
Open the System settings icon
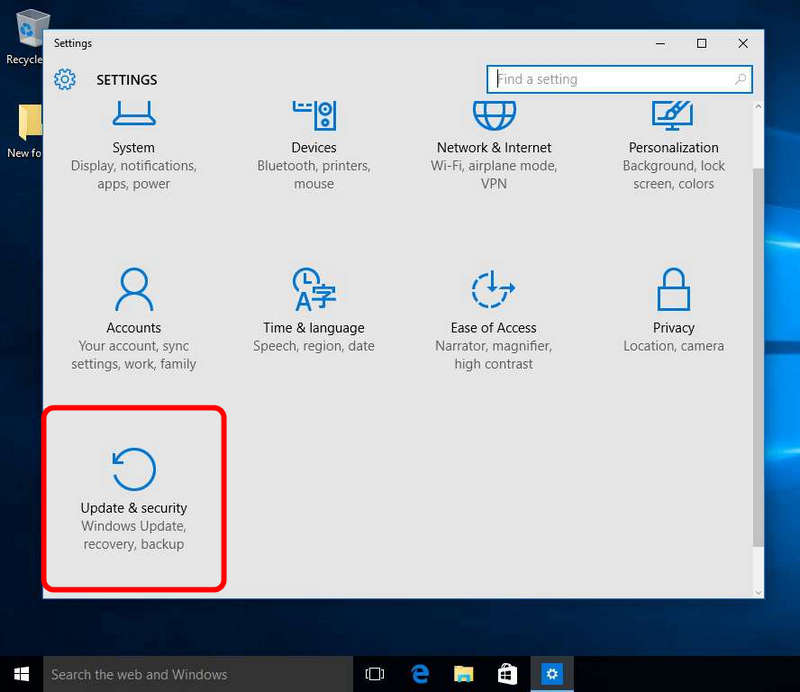(x=134, y=113)
